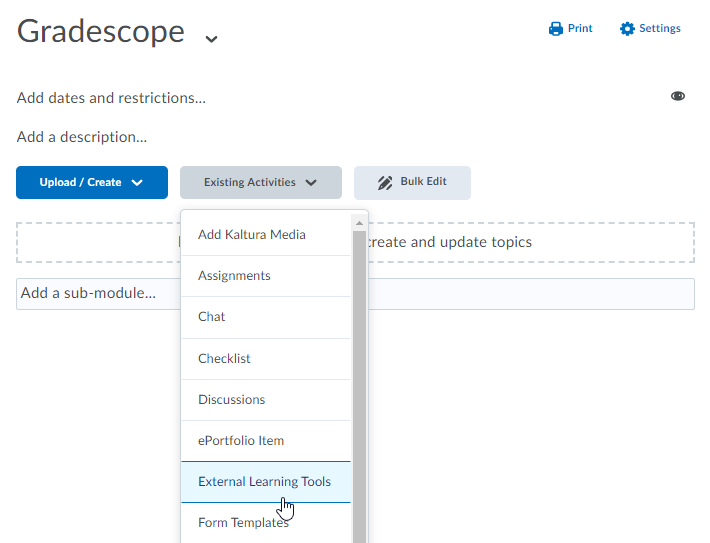The height and width of the screenshot is (543, 710).
Task: Select Form Templates from the list
Action: [243, 522]
